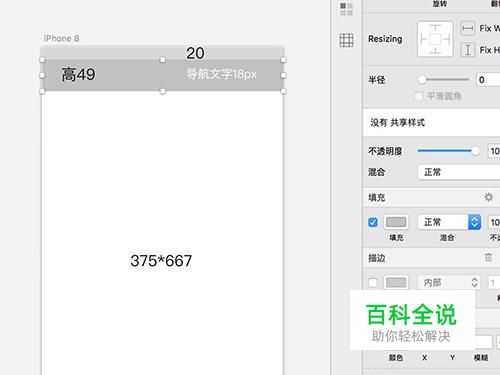Screen dimensions: 500x375
Task: Click the trash icon next to 描边
Action: [x=488, y=257]
